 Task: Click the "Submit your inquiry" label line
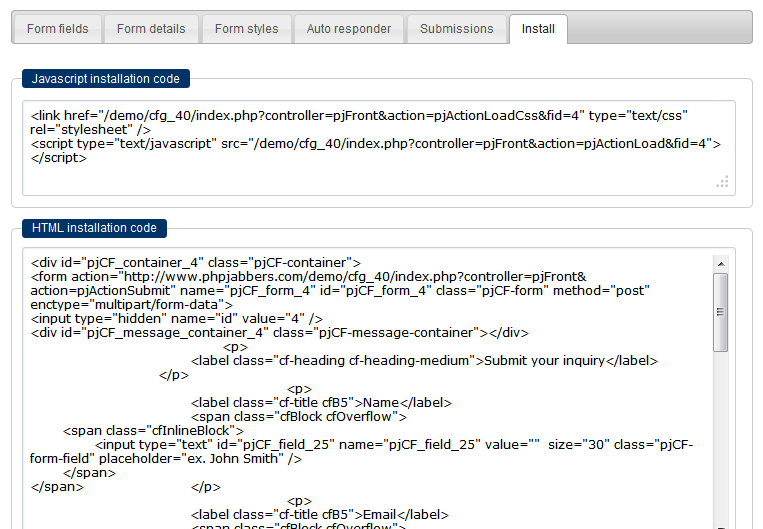[x=424, y=361]
